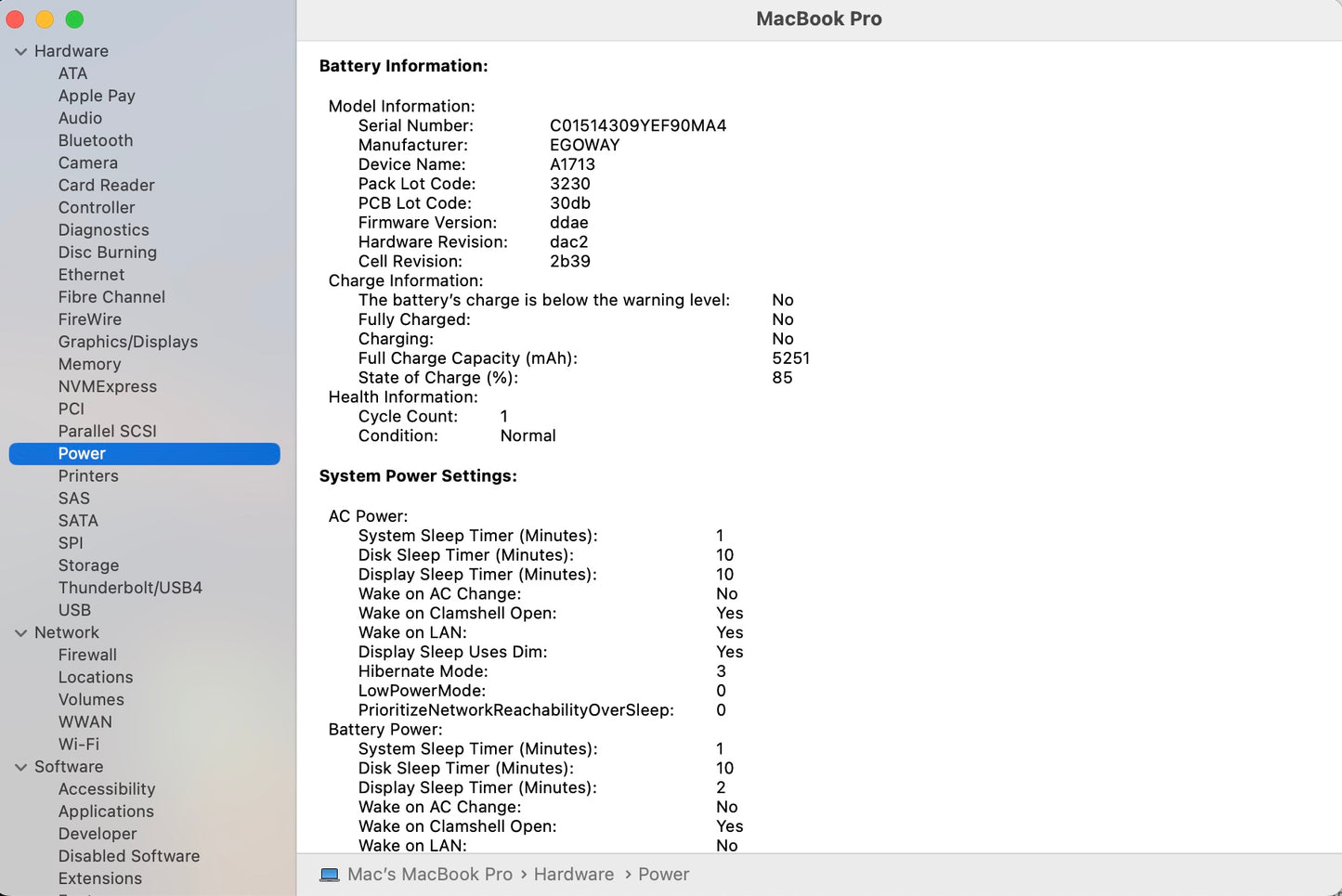Screen dimensions: 1342x896
Task: Collapse the Hardware section chevron
Action: pyautogui.click(x=20, y=52)
